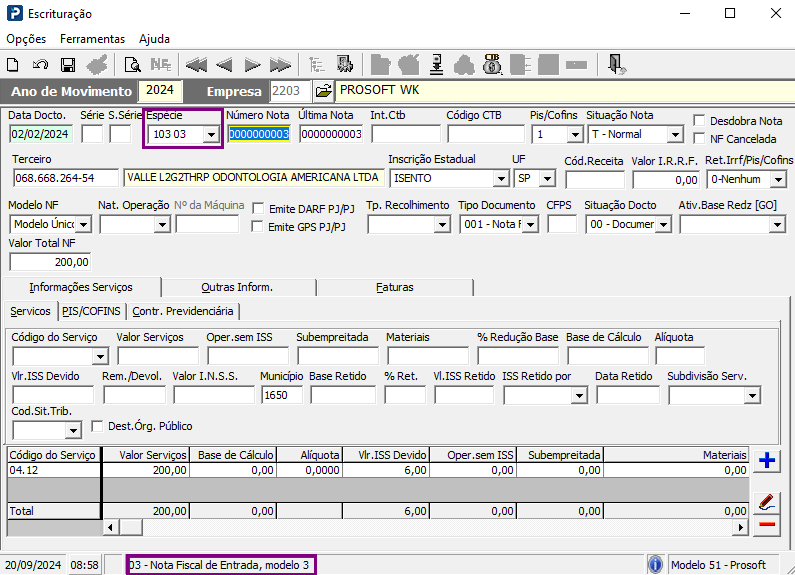Viewport: 795px width, 575px height.
Task: Click the Número Nota input field
Action: [259, 134]
